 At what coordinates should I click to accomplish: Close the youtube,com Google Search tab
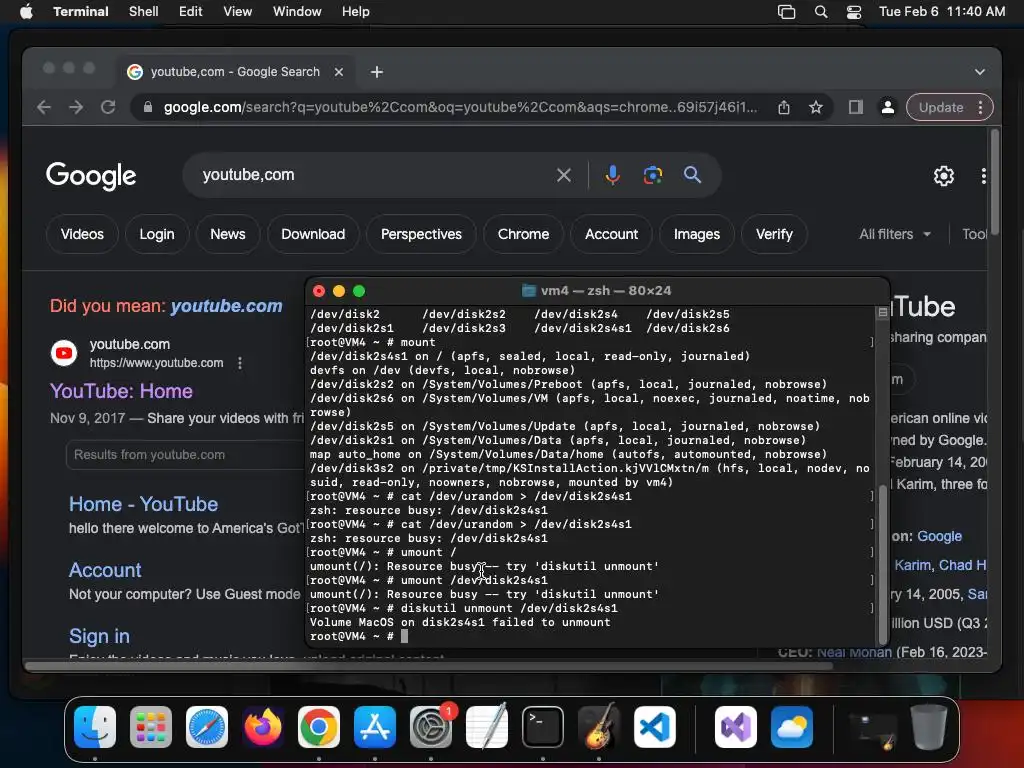click(338, 72)
